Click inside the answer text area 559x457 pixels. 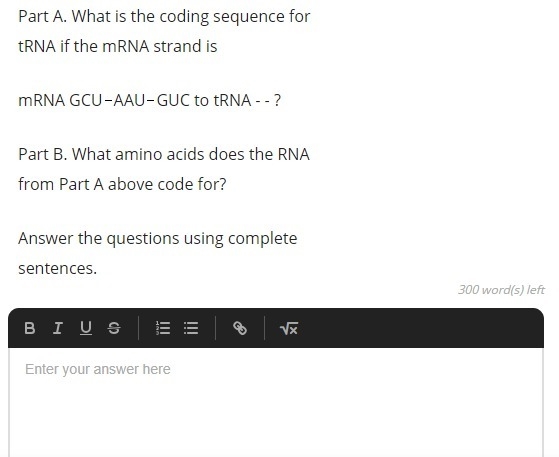276,403
